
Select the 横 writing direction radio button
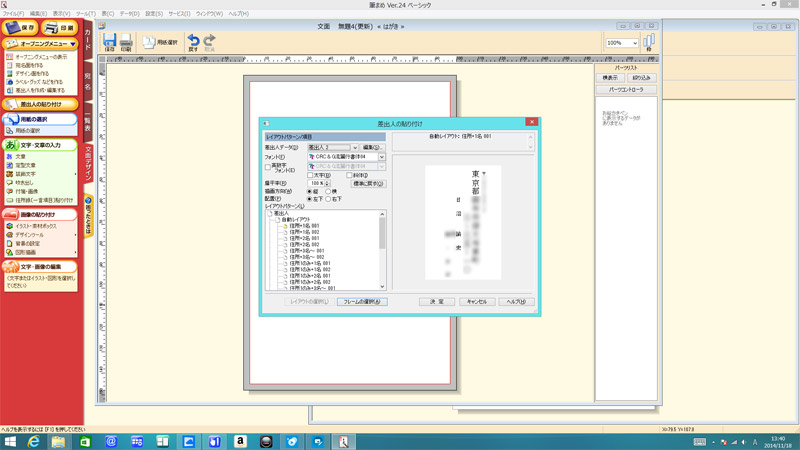[x=328, y=191]
